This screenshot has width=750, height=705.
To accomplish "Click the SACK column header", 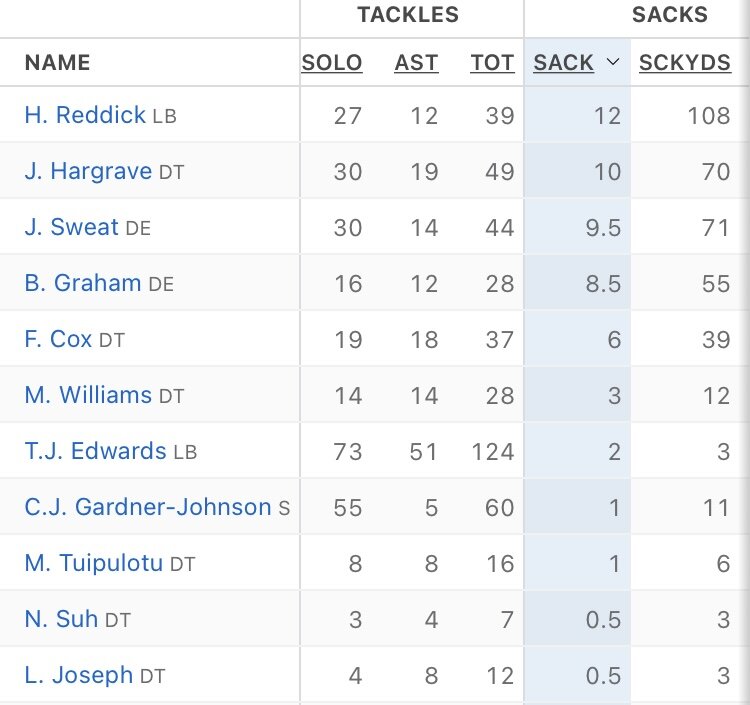I will 564,63.
